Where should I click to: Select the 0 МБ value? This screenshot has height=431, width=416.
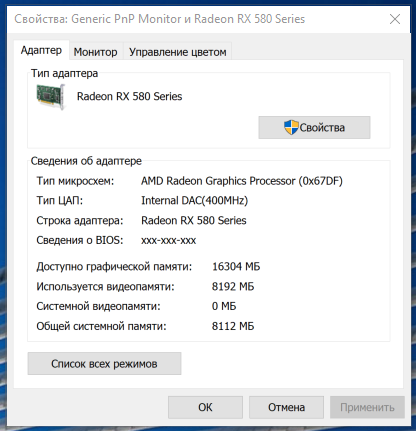pos(224,306)
